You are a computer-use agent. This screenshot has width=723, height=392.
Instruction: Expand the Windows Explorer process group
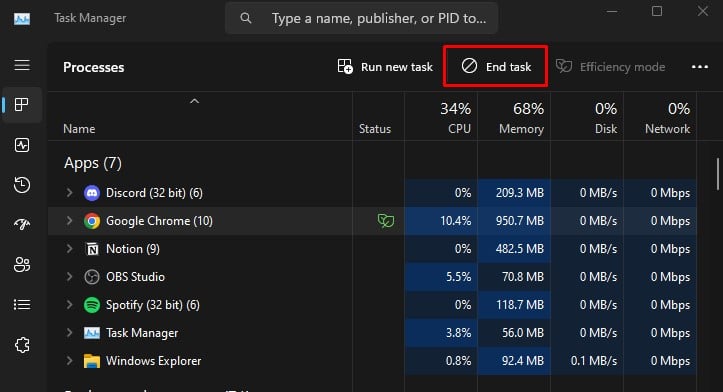click(69, 361)
